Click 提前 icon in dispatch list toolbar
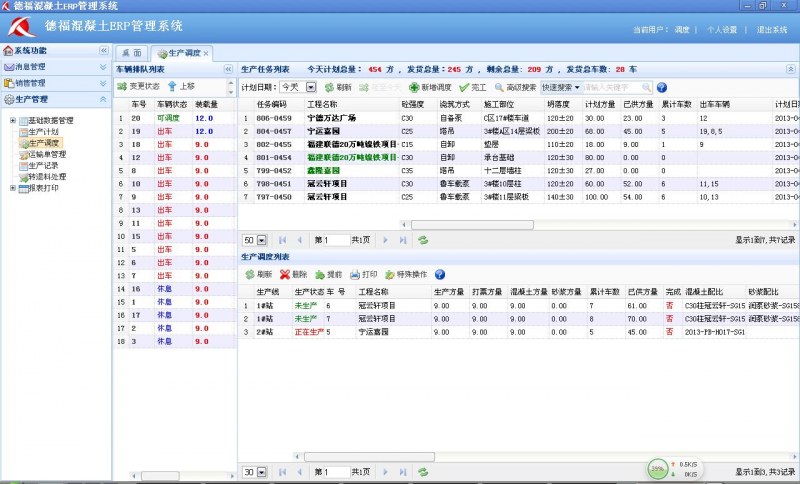Image resolution: width=800 pixels, height=484 pixels. [x=320, y=274]
